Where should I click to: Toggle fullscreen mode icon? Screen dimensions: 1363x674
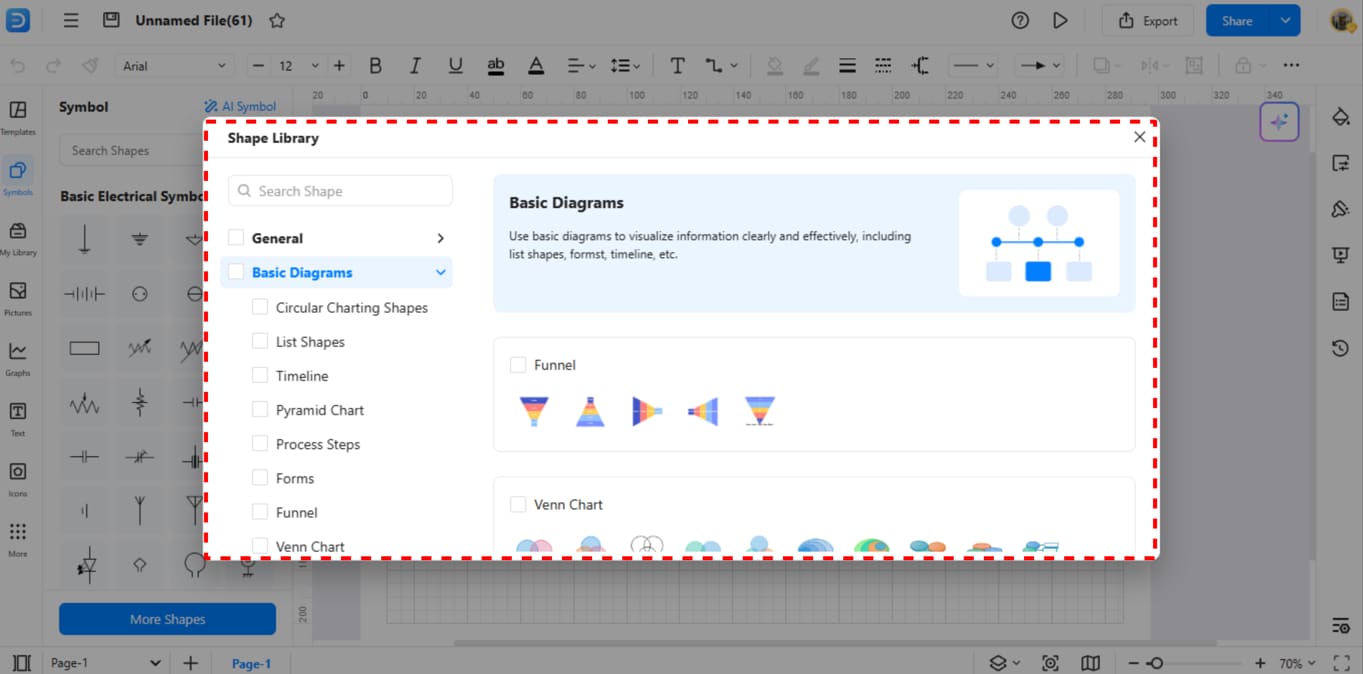1342,663
